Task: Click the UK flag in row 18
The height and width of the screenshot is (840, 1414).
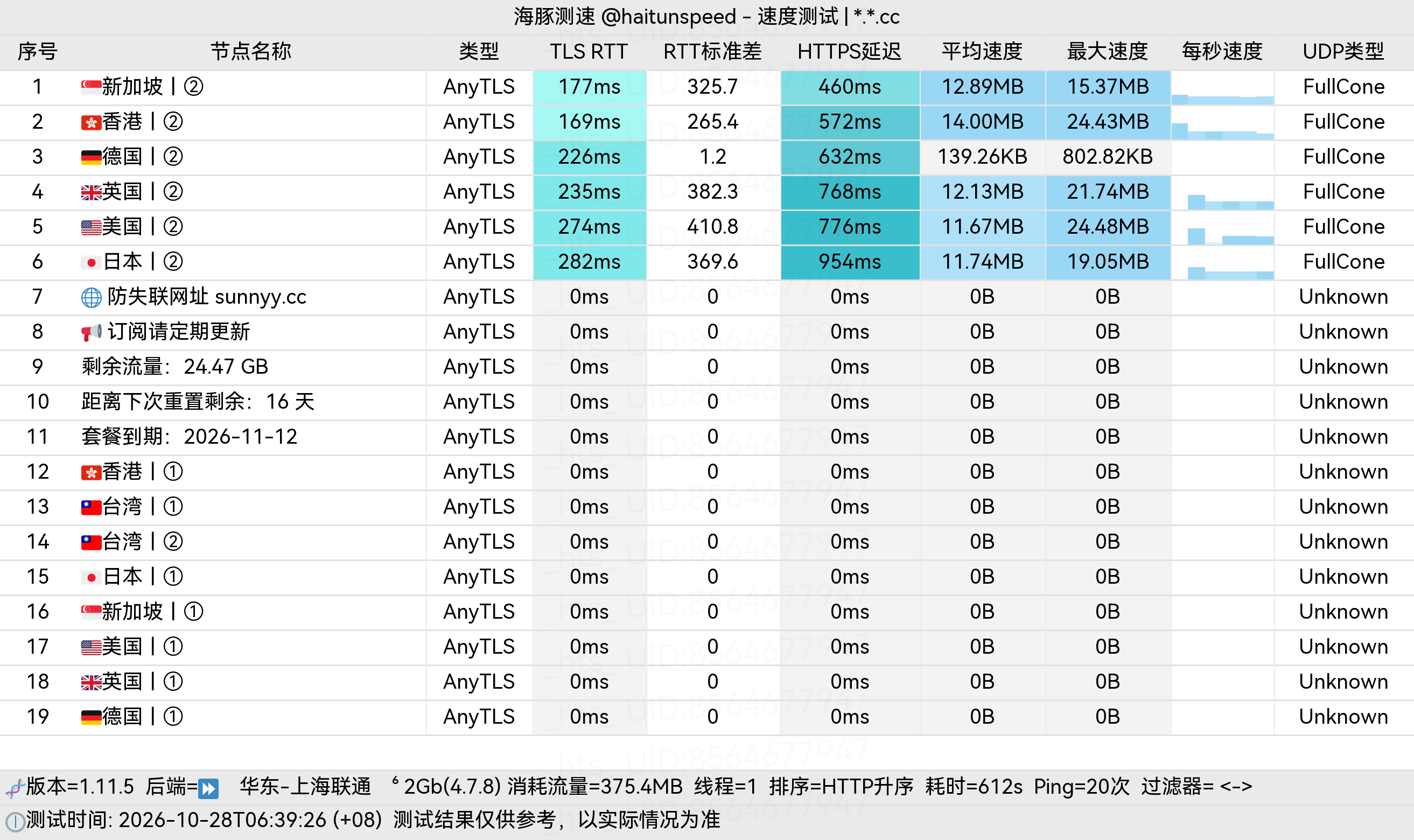Action: tap(91, 682)
